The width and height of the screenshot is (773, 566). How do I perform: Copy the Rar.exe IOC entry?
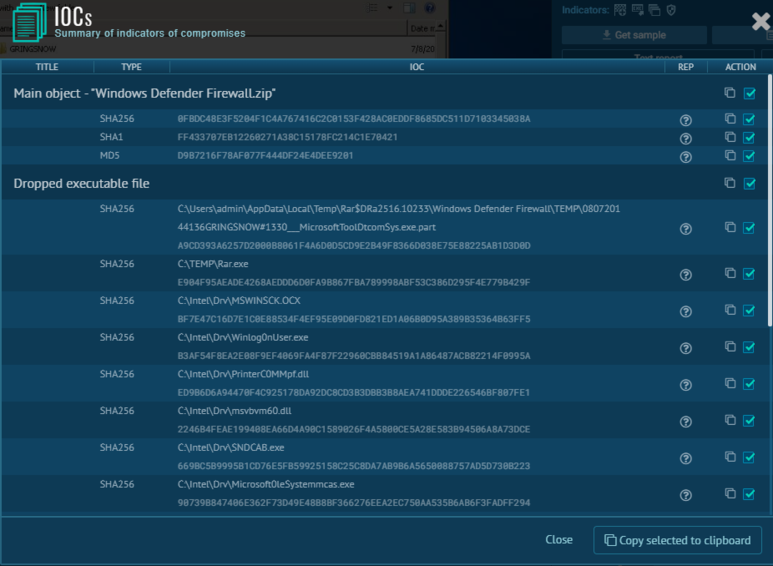730,273
